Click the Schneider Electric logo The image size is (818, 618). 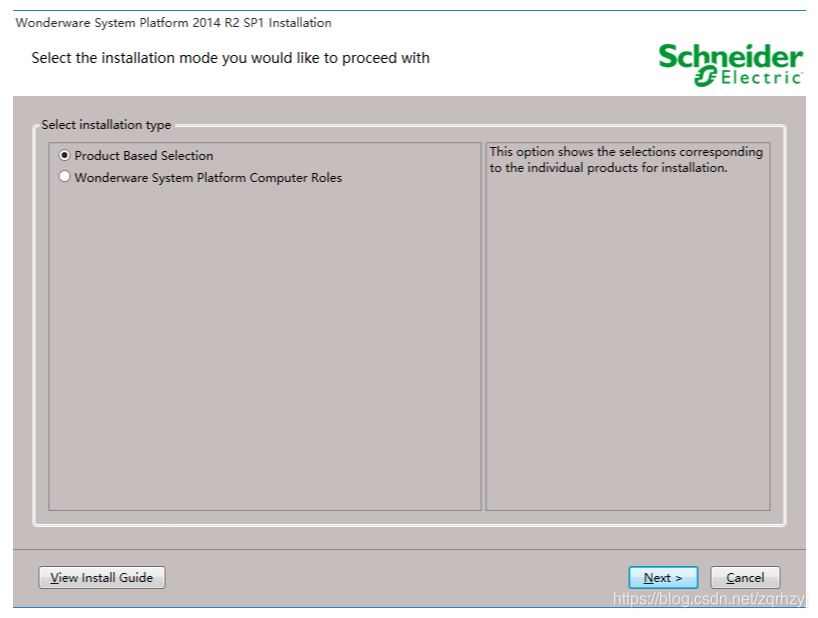pyautogui.click(x=730, y=65)
